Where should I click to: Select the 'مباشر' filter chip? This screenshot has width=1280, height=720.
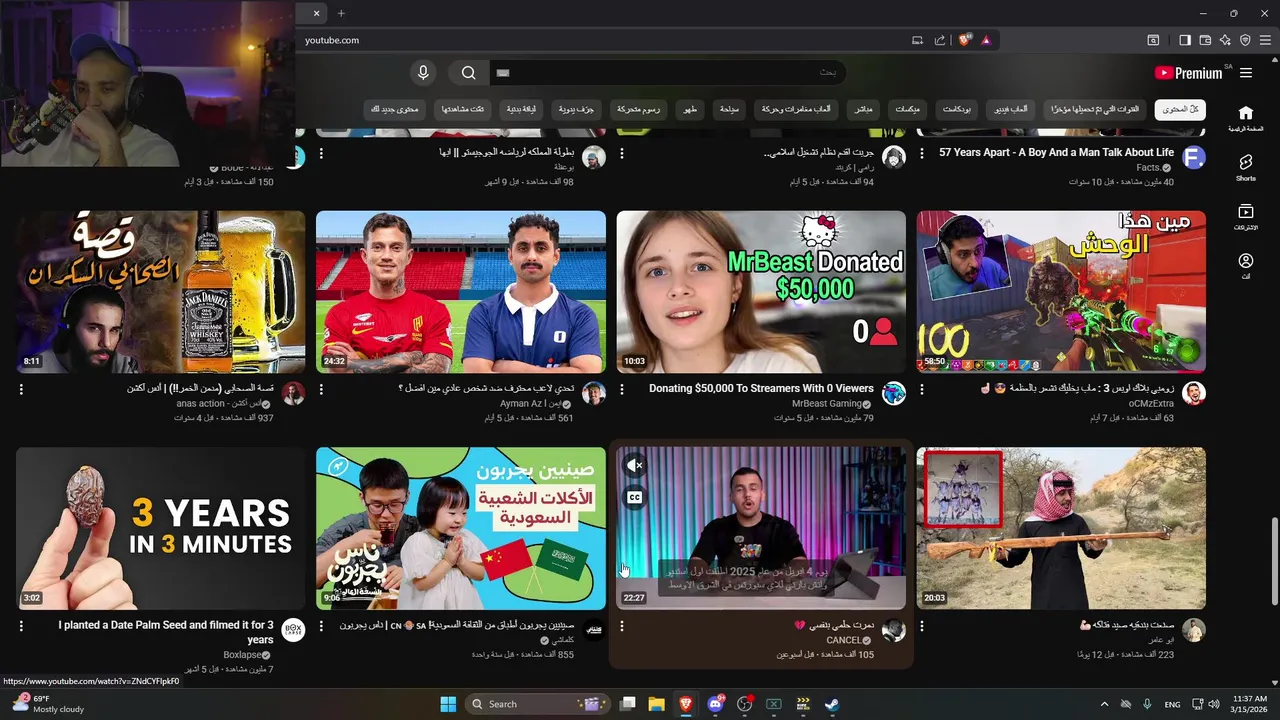click(x=863, y=109)
